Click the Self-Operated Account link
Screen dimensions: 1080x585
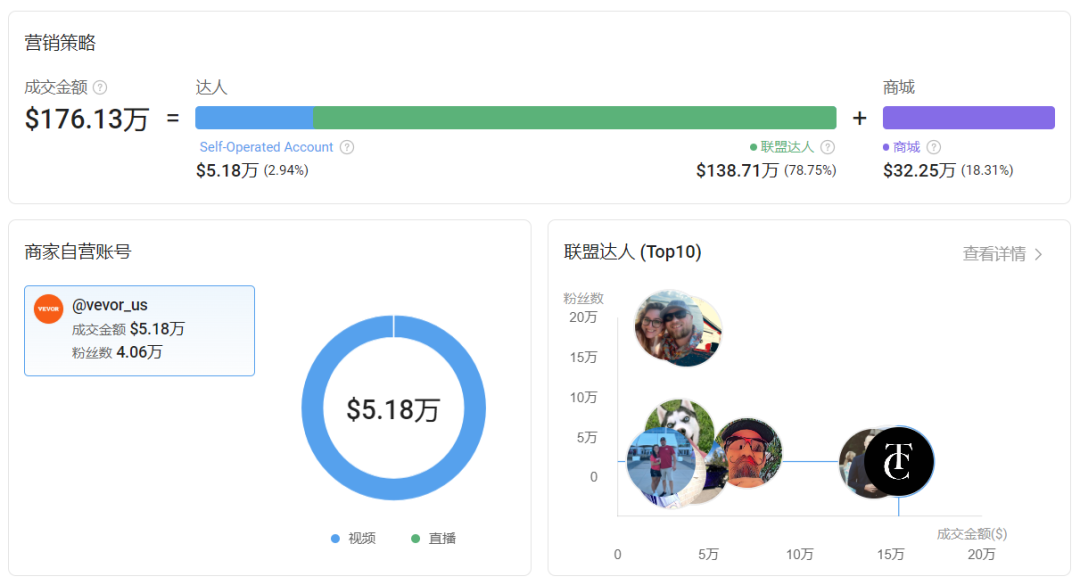(266, 147)
